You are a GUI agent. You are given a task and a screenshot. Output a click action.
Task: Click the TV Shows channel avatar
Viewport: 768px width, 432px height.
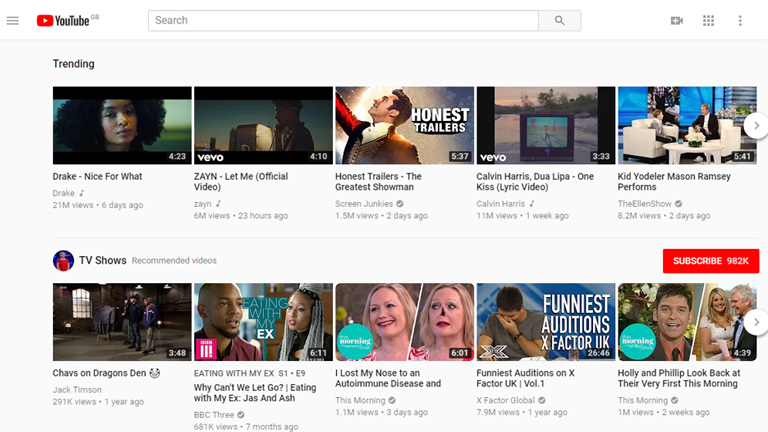[x=63, y=261]
